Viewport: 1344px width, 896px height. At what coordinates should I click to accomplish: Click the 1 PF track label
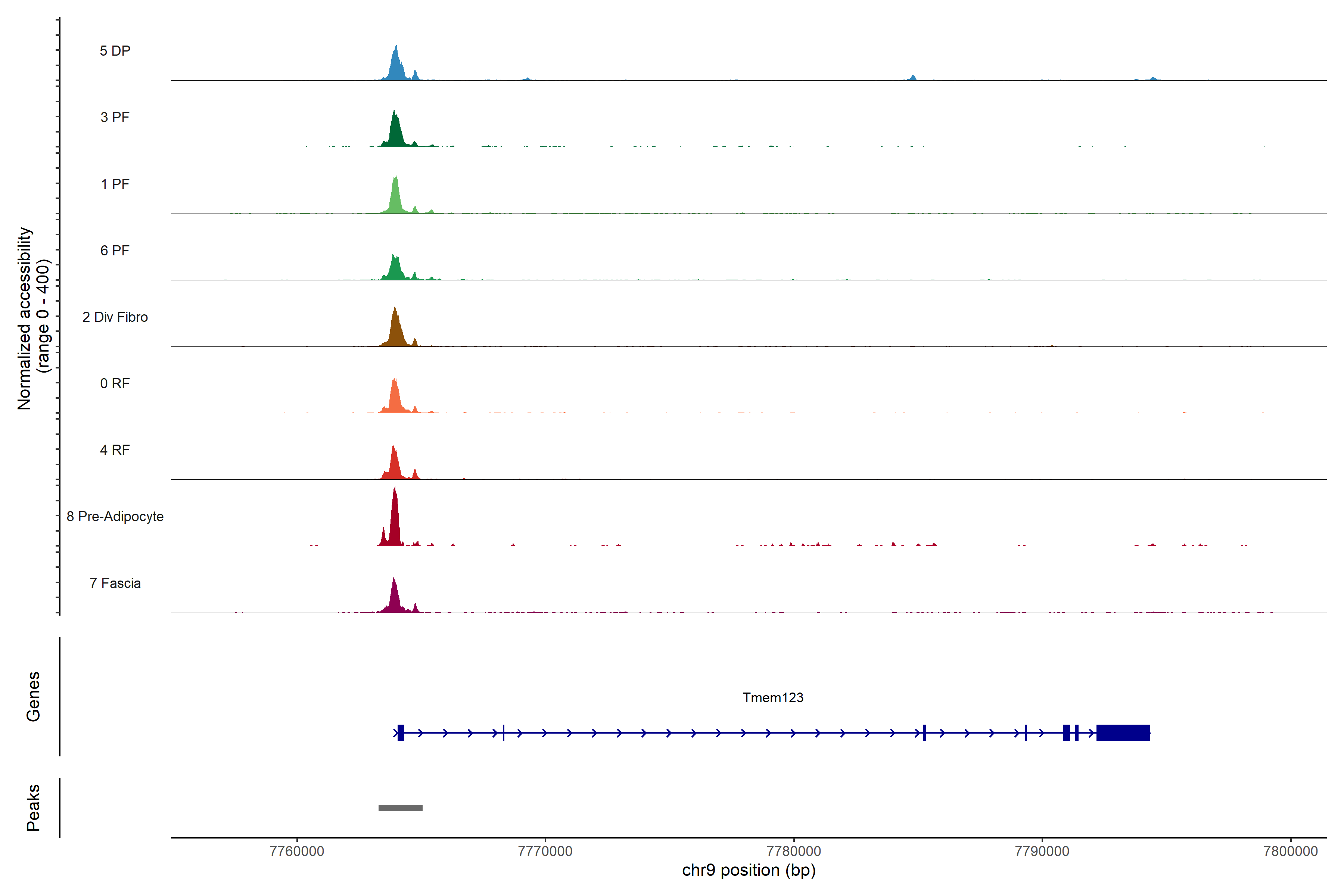[x=115, y=184]
